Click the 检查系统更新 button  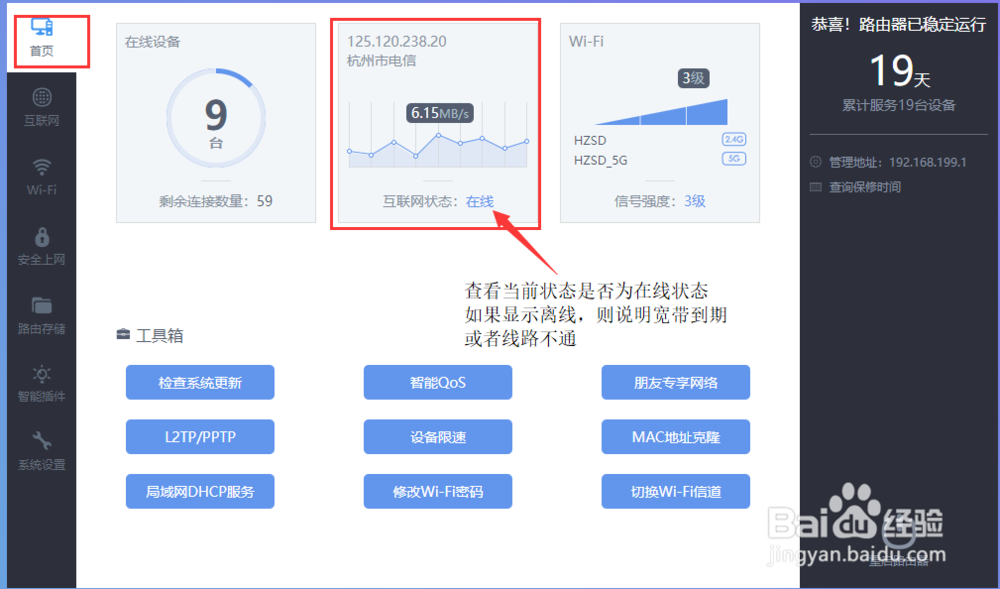199,382
